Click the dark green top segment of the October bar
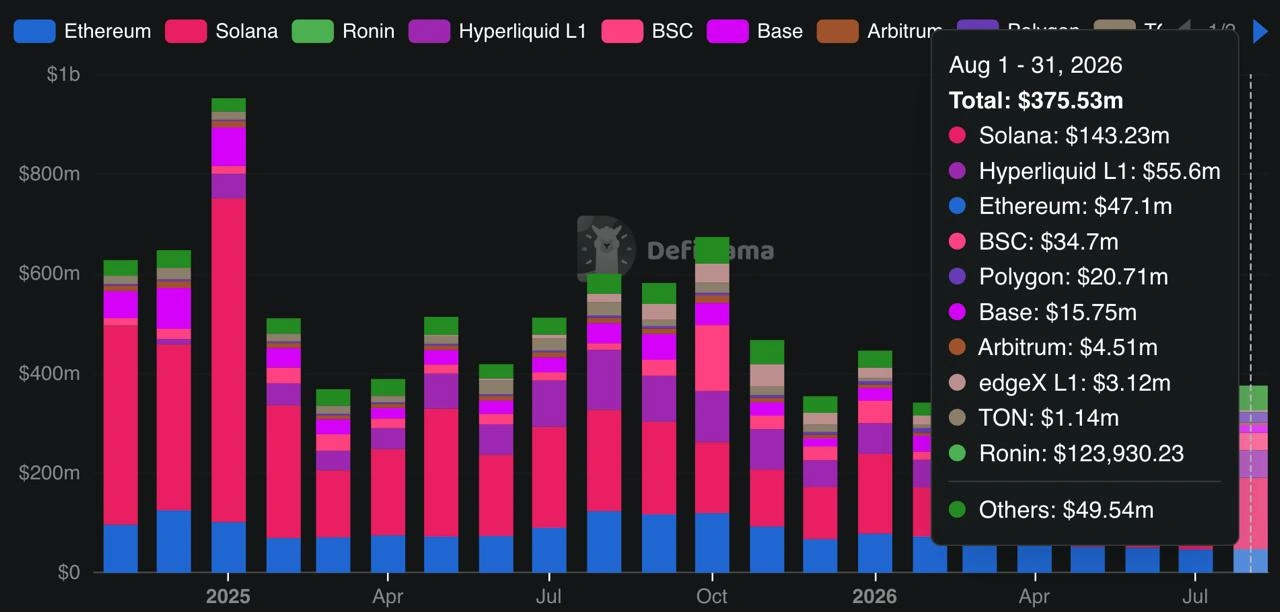 click(x=712, y=250)
